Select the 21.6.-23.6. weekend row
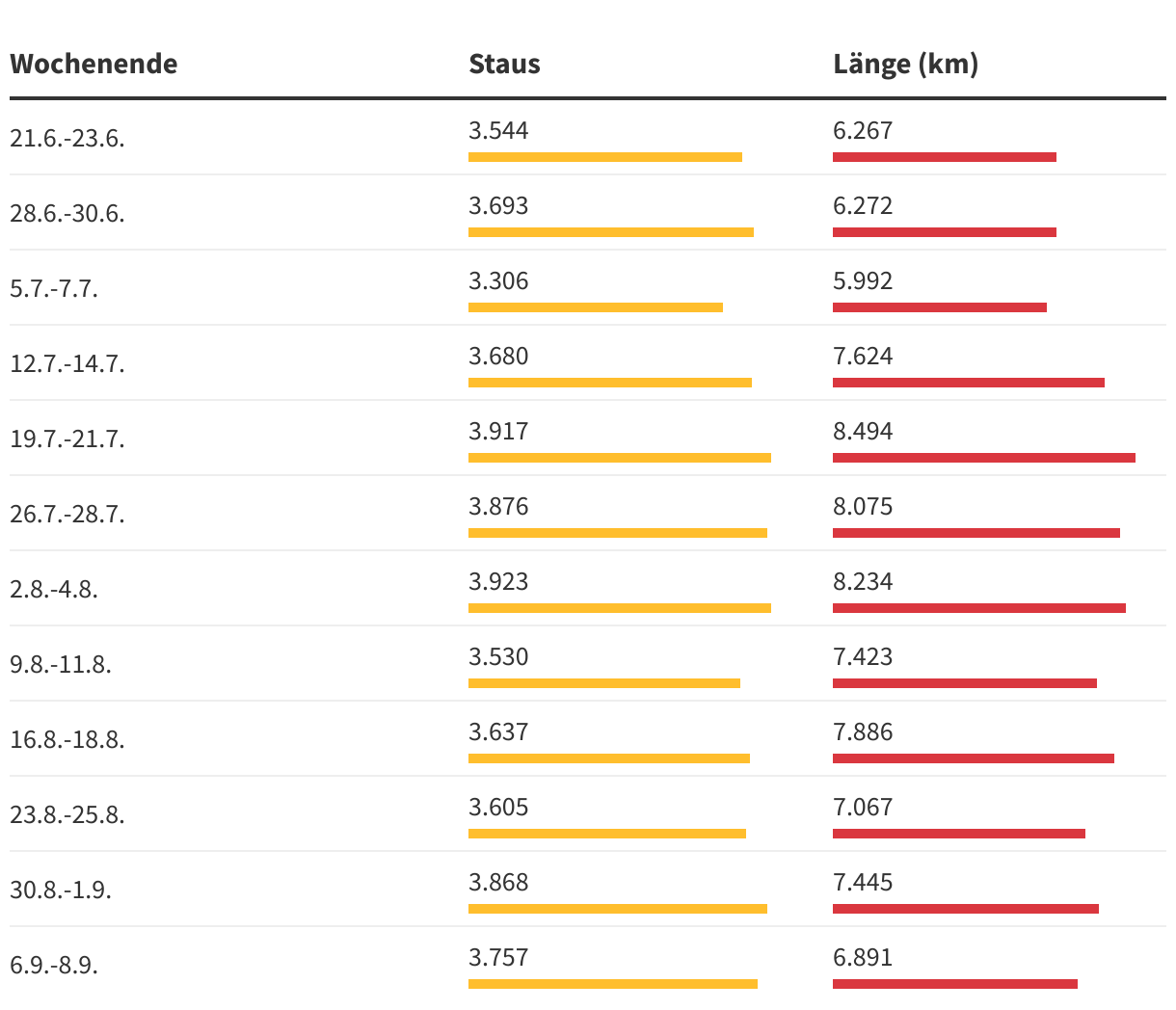The height and width of the screenshot is (1010, 1176). click(x=588, y=137)
